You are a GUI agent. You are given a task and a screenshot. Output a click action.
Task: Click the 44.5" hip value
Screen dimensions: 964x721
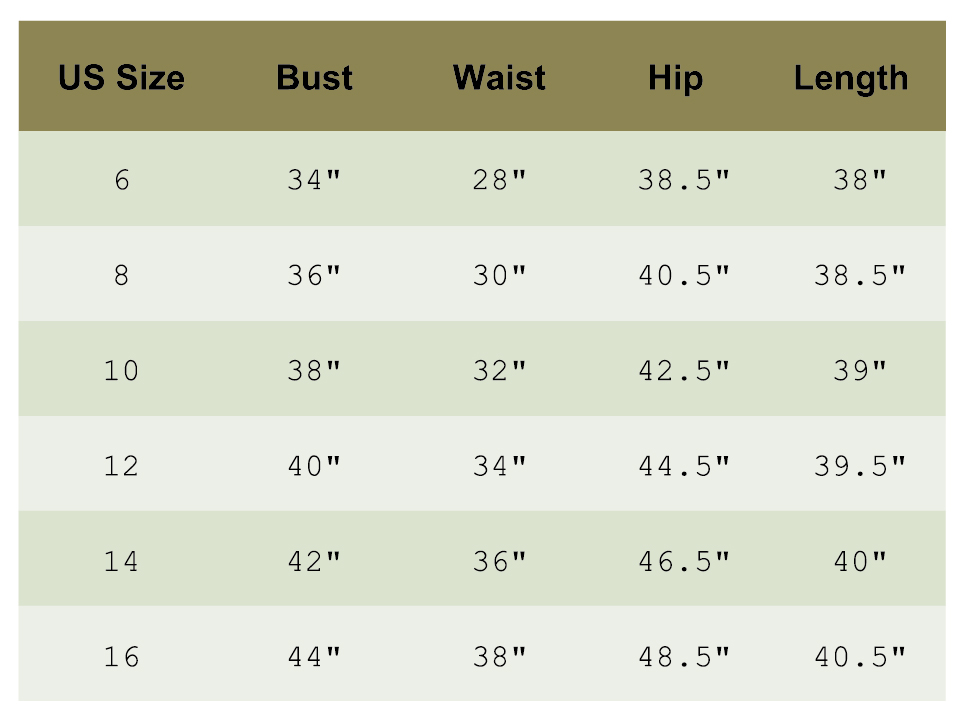click(x=684, y=466)
